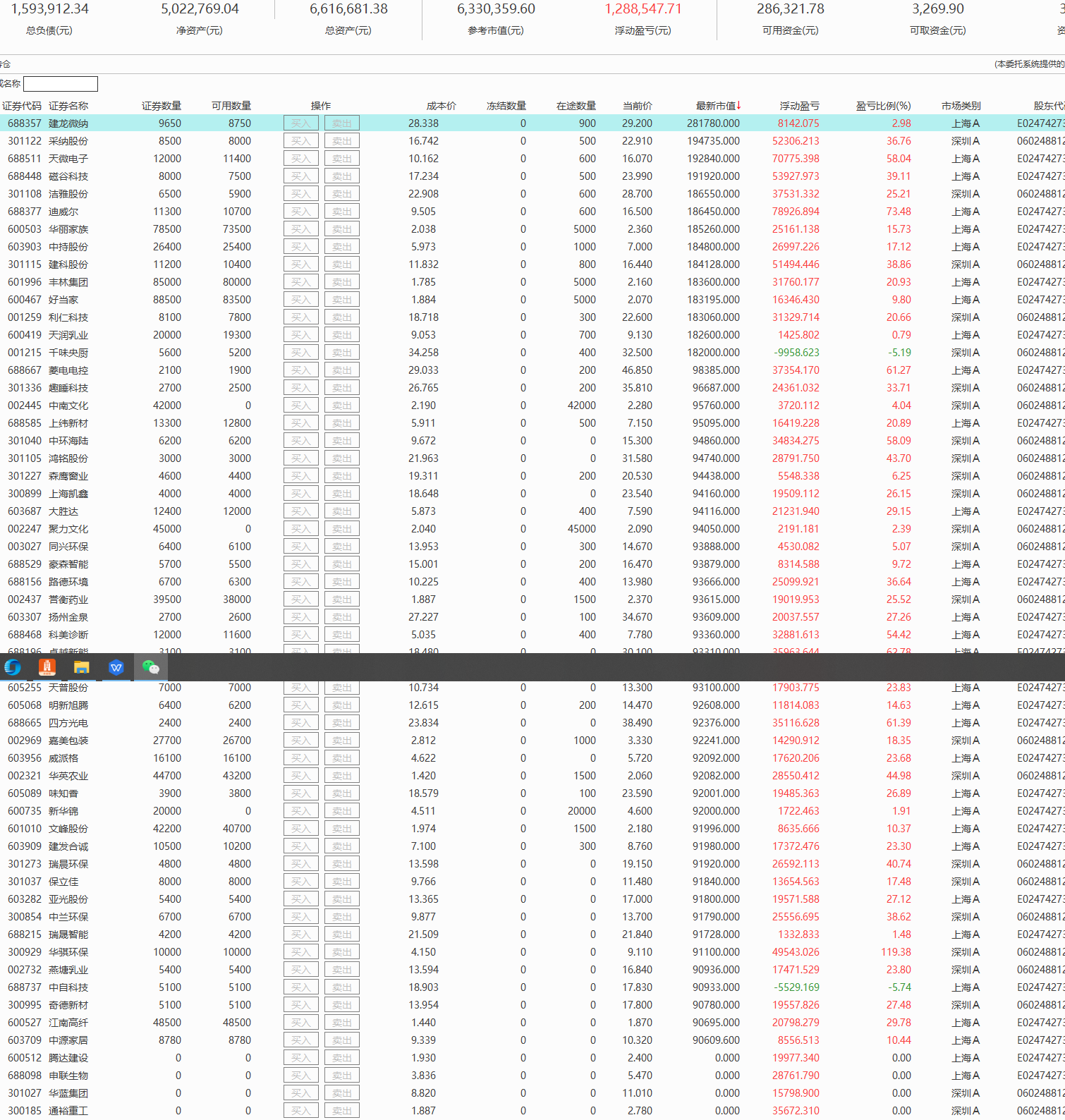1065x1120 pixels.
Task: Click 买入 for 腾达建设 row
Action: tap(301, 1058)
